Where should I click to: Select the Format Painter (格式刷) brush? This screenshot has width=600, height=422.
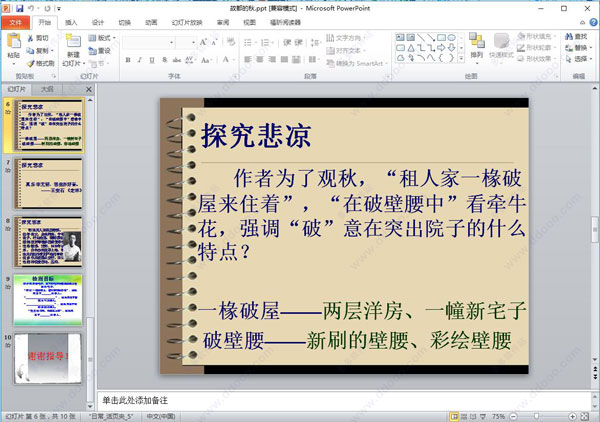[31, 63]
